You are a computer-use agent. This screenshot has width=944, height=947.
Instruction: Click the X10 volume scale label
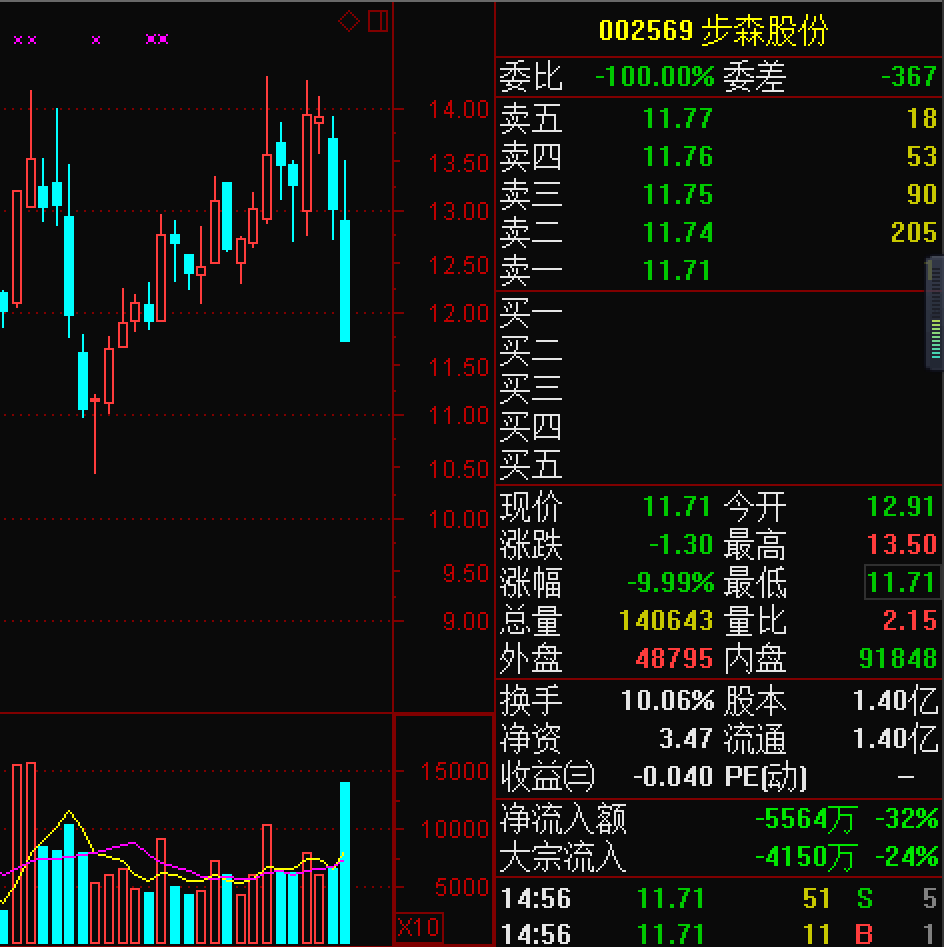coord(419,927)
